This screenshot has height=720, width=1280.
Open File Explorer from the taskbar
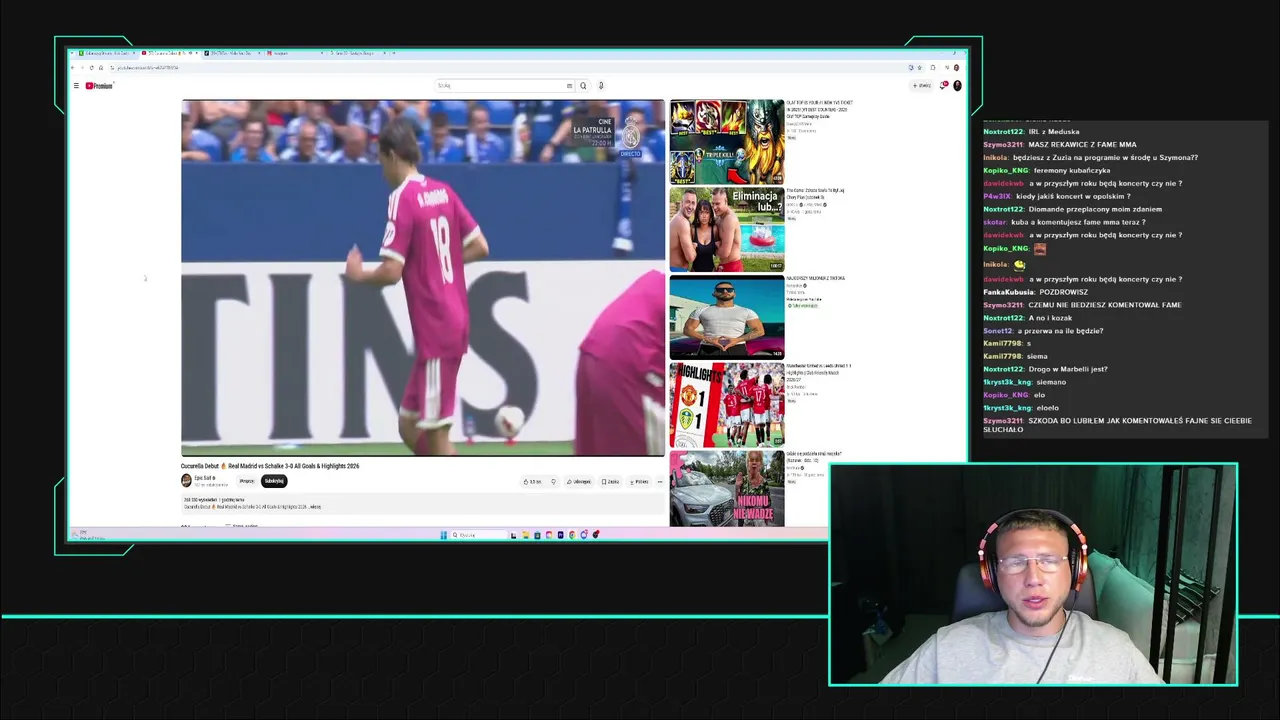526,535
